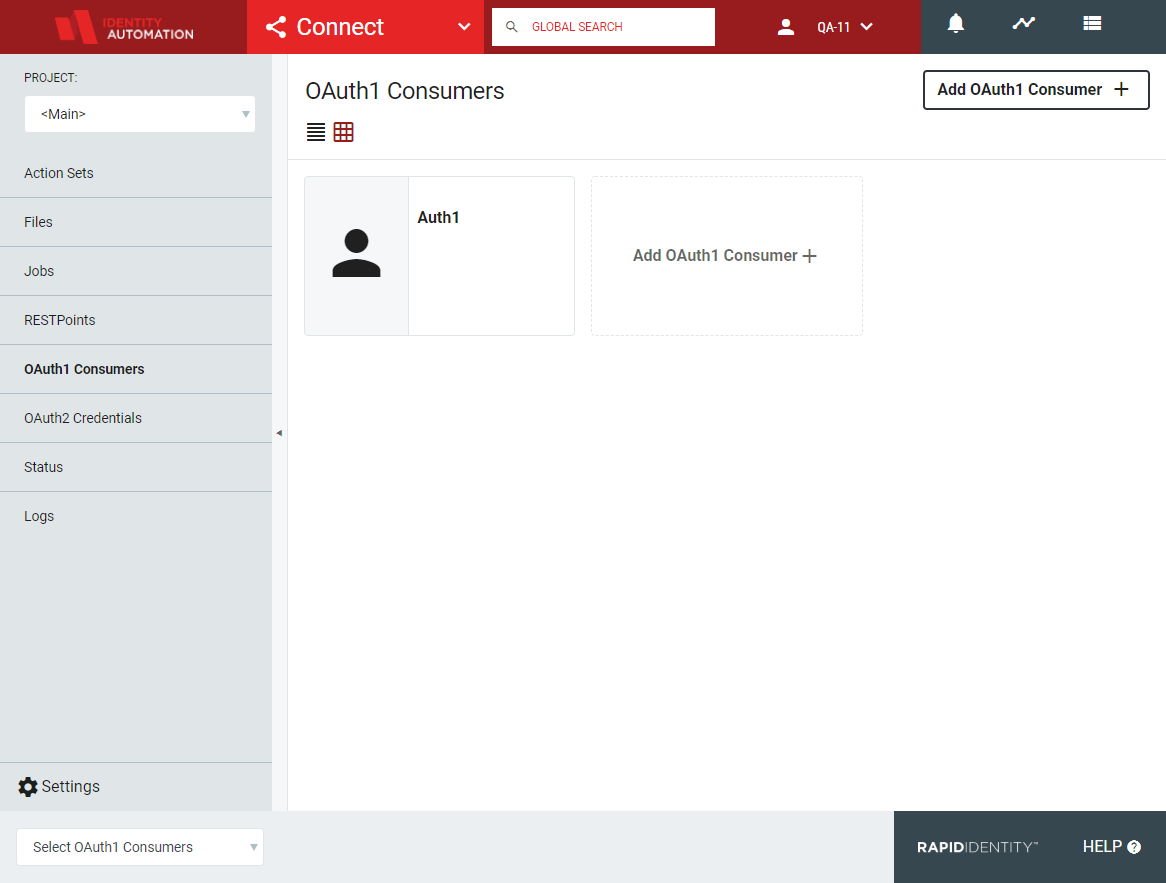Image resolution: width=1166 pixels, height=883 pixels.
Task: Go to Action Sets
Action: [136, 173]
